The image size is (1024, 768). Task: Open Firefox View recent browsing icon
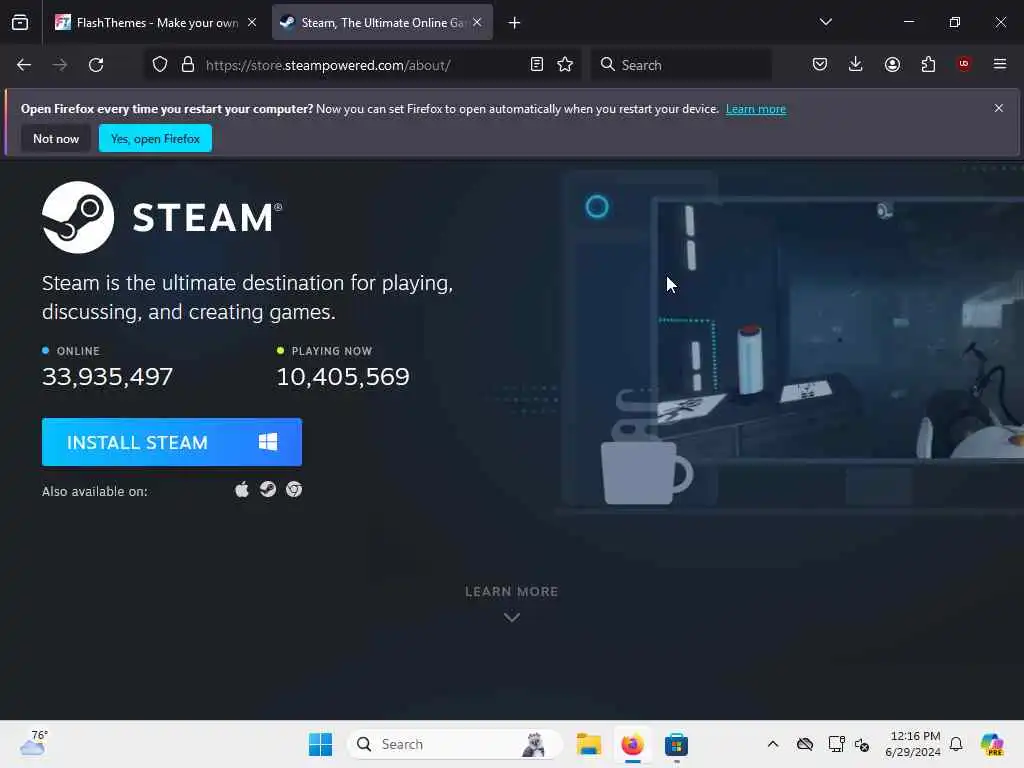pos(20,22)
